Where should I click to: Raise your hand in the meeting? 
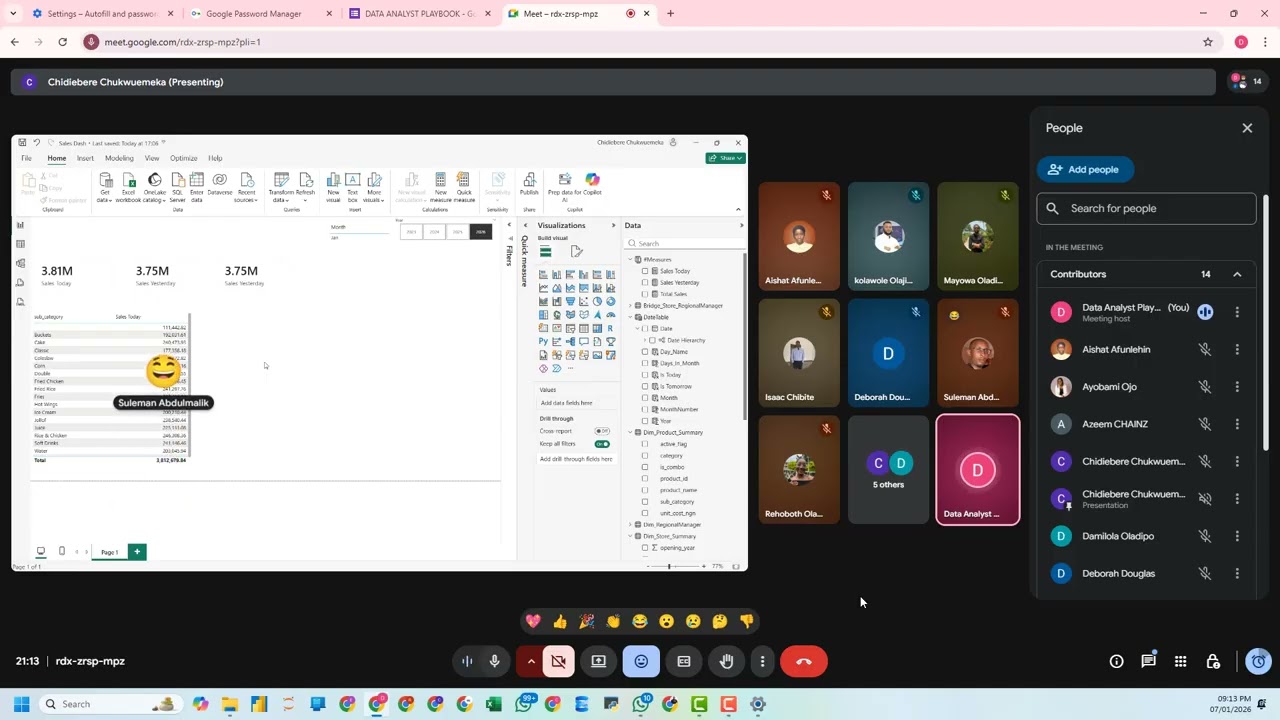point(727,661)
